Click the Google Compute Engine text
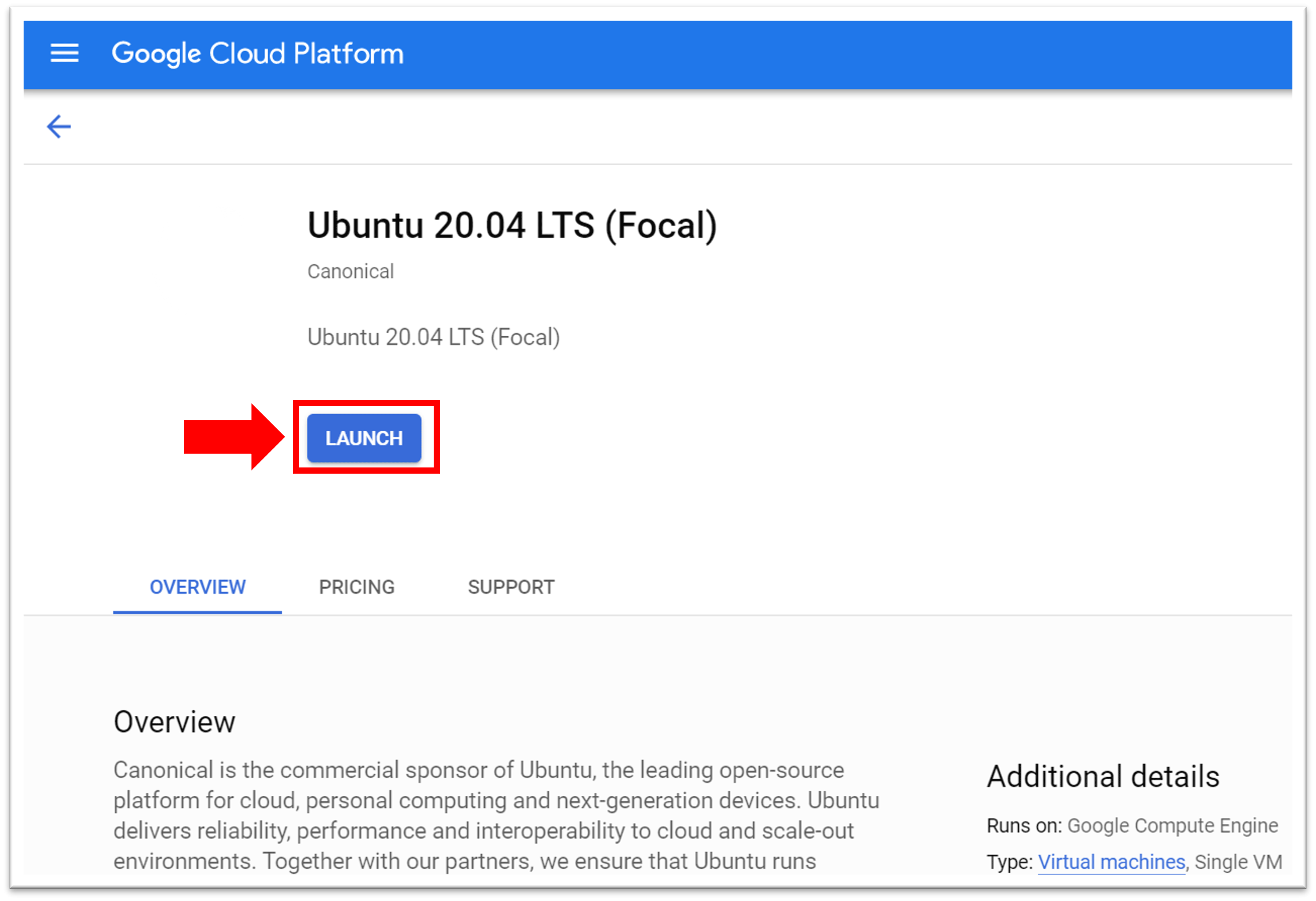Image resolution: width=1316 pixels, height=901 pixels. 1172,826
